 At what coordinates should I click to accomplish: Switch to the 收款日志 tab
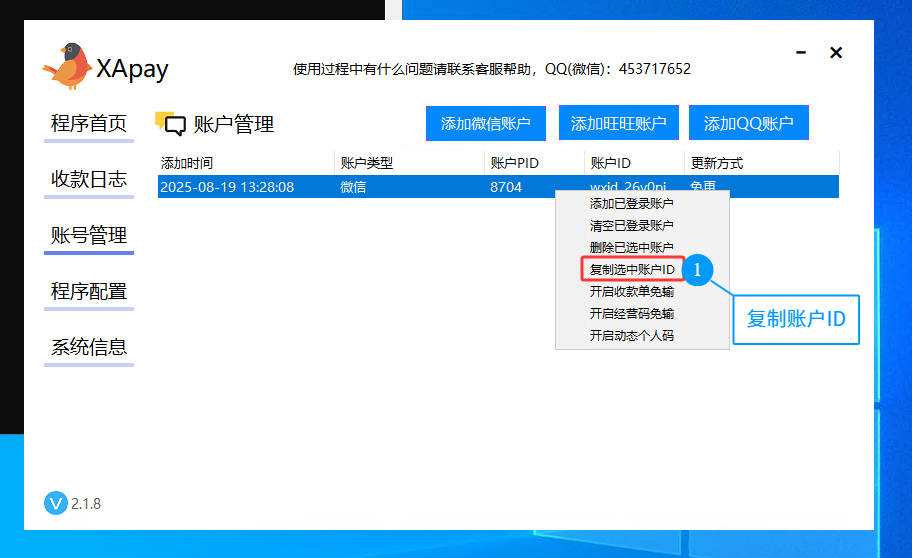pos(89,180)
